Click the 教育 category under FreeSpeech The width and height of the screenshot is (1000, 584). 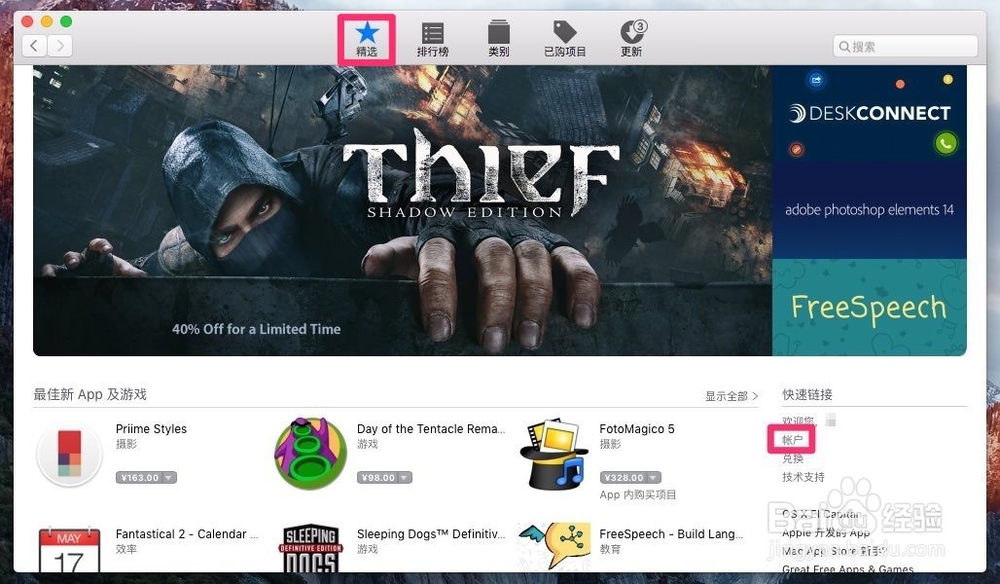click(x=610, y=549)
